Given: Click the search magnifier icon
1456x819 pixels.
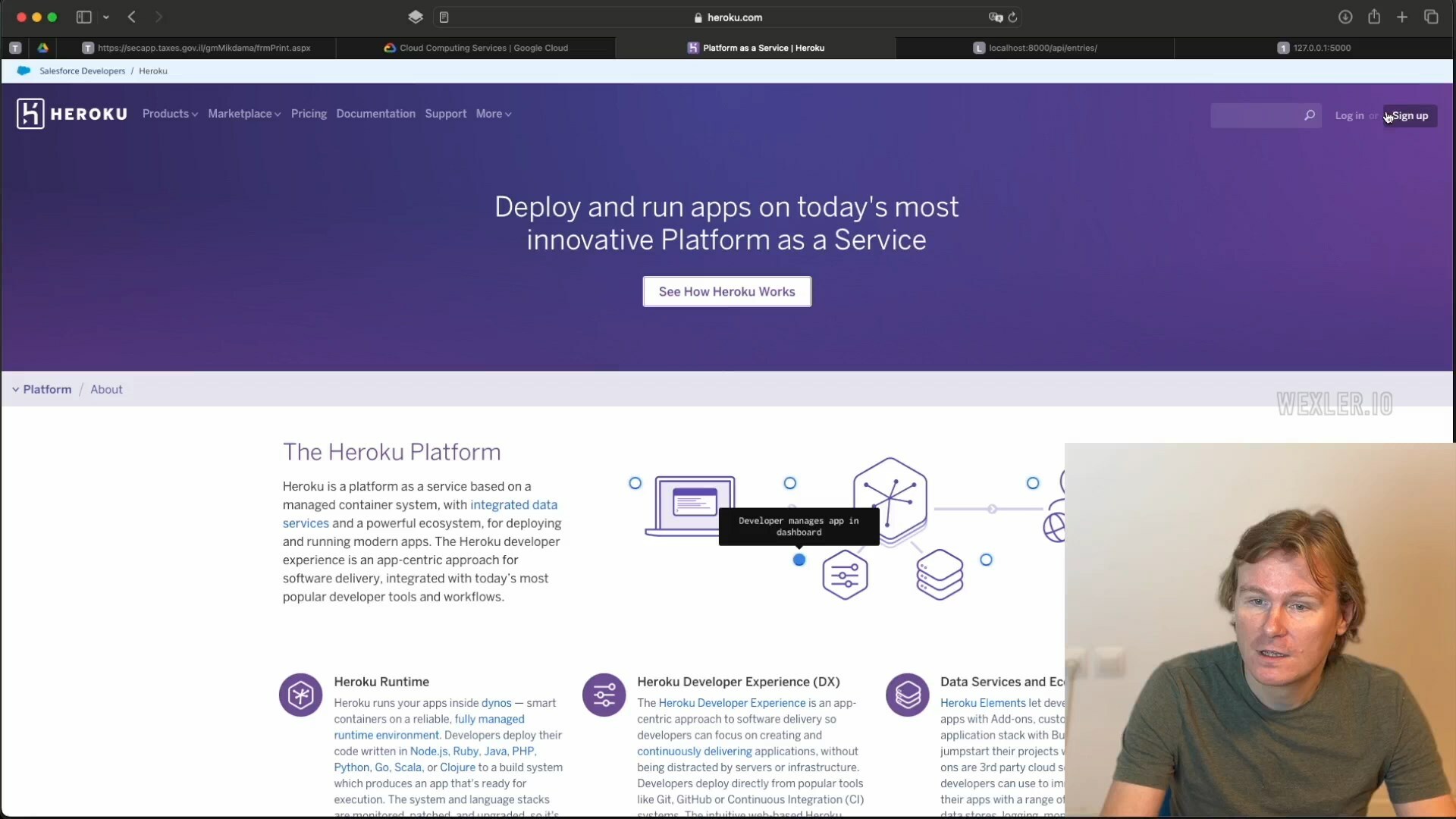Looking at the screenshot, I should [1310, 115].
